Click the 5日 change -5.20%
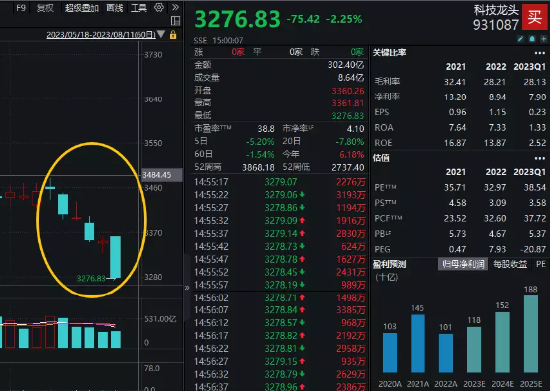The image size is (550, 392). point(260,142)
